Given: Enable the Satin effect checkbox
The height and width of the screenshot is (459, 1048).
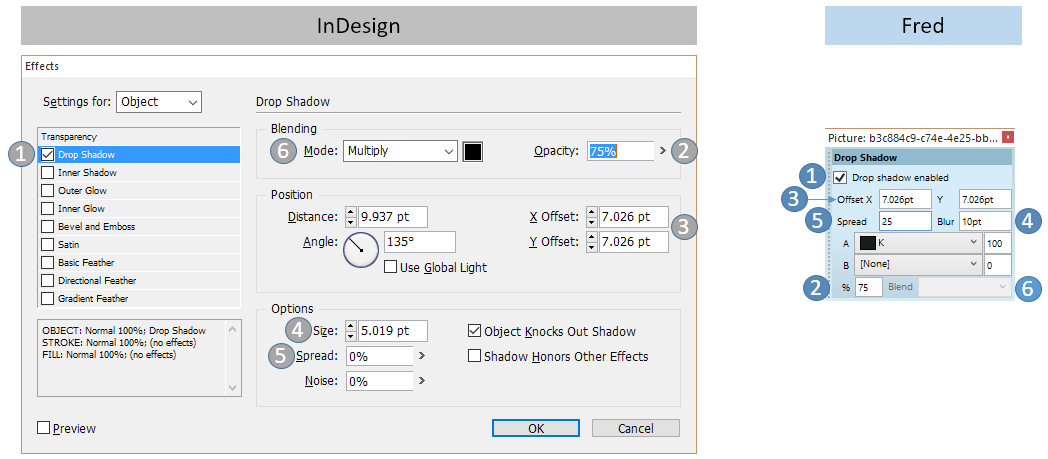Looking at the screenshot, I should tap(47, 245).
